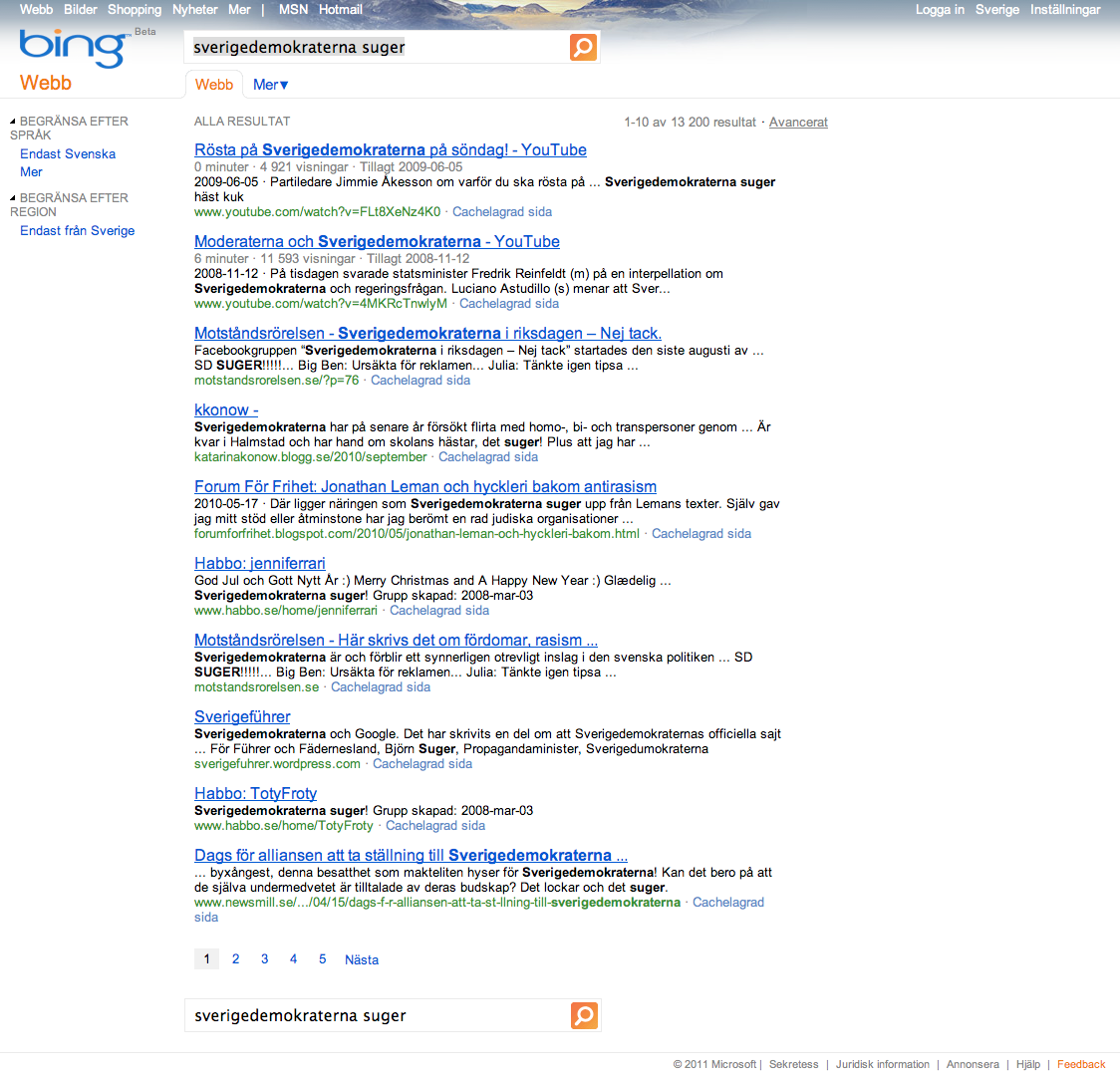
Task: Open the Avancerat search link
Action: click(x=798, y=123)
